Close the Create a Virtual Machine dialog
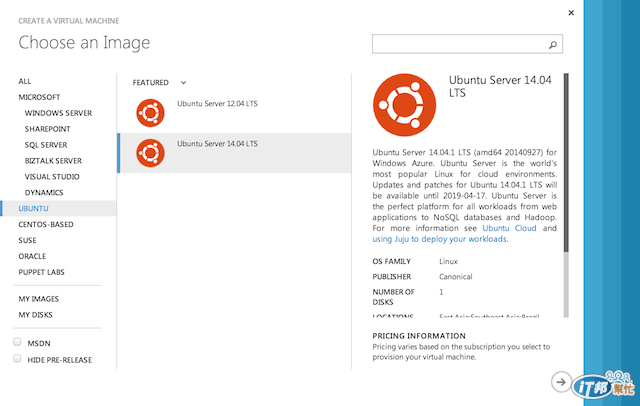This screenshot has height=406, width=640. [x=571, y=13]
